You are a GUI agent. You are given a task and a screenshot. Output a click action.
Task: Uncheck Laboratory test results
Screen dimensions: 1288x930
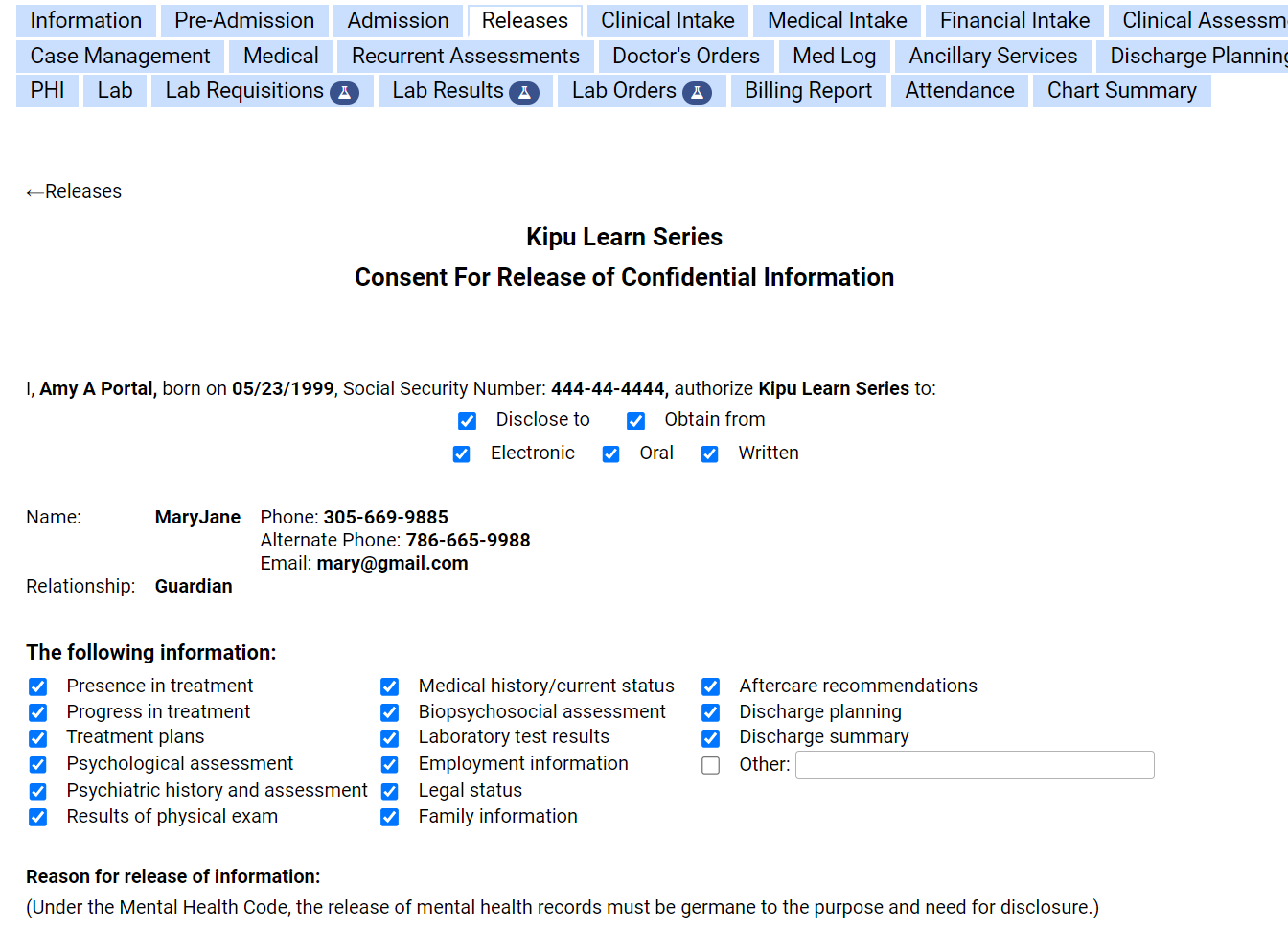tap(389, 738)
